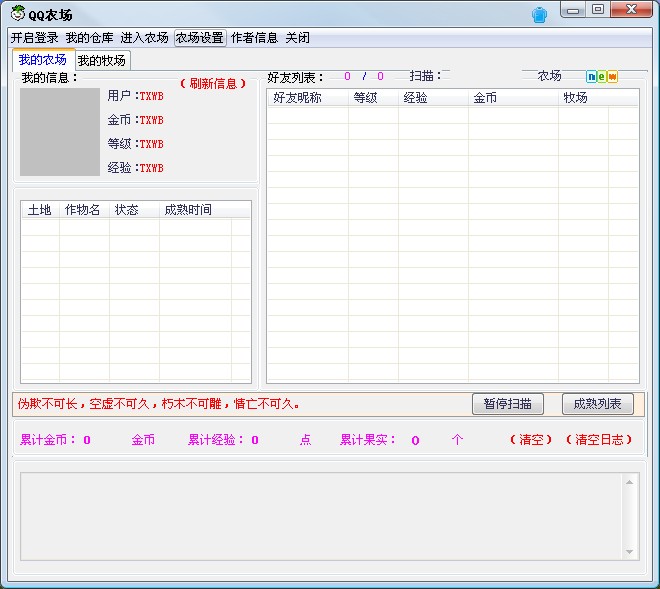Click the red 刷新信息 link

[x=213, y=83]
